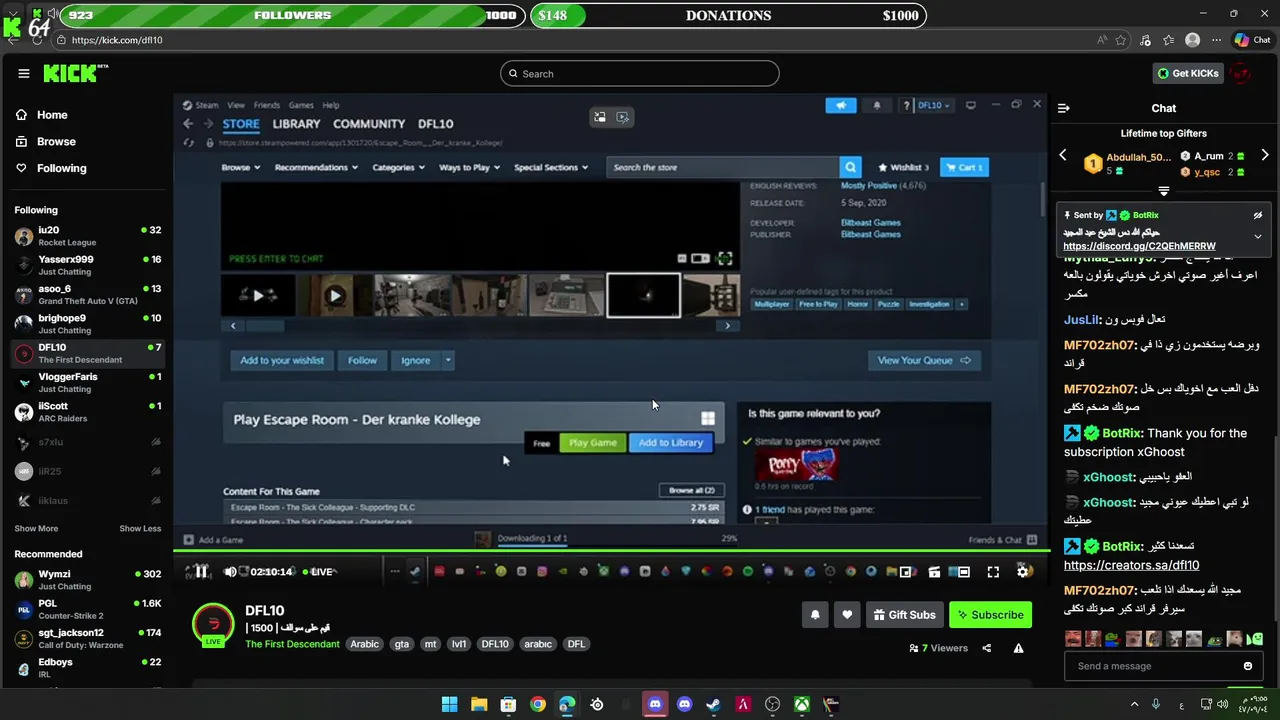Open Google Chrome from taskbar
Screen dimensions: 1280x720
(x=538, y=705)
